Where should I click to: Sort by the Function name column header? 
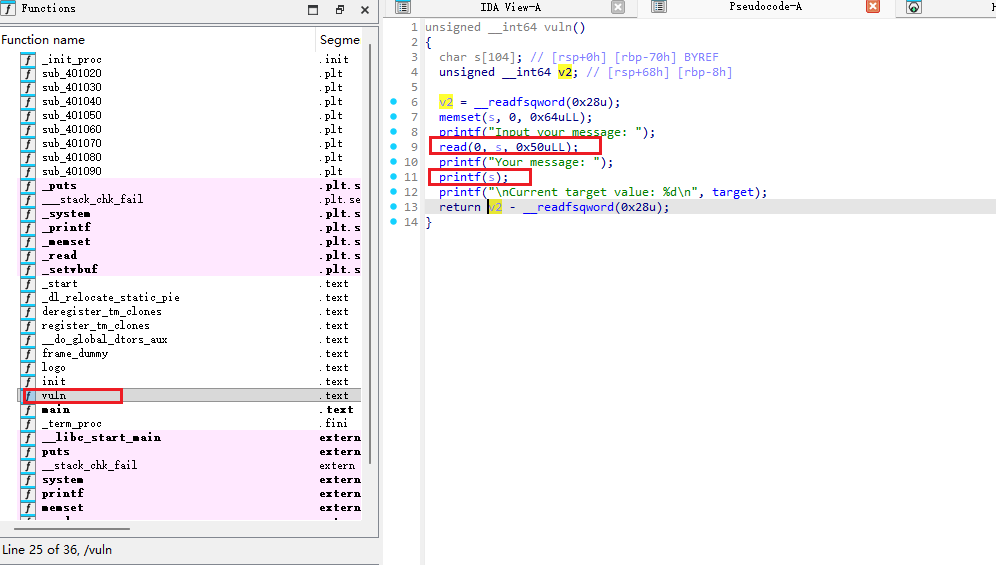tap(43, 40)
